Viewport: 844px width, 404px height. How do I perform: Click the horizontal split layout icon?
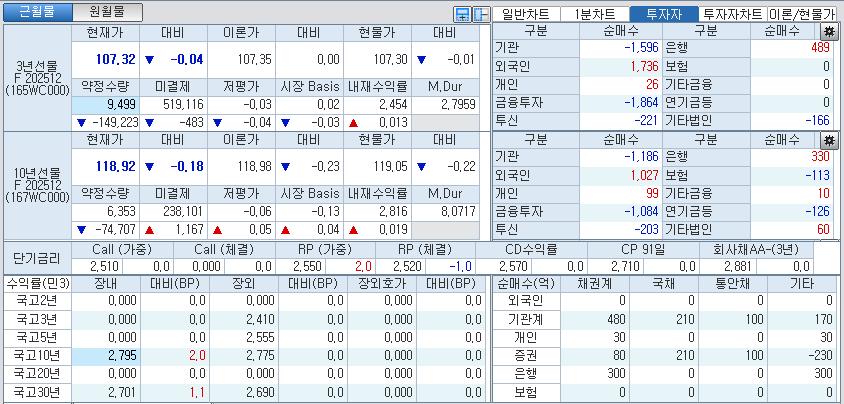pos(462,15)
